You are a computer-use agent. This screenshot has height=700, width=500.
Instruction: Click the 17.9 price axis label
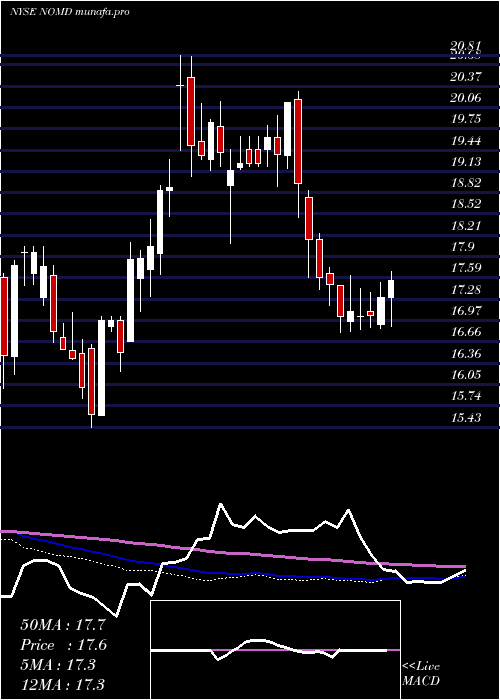point(462,247)
